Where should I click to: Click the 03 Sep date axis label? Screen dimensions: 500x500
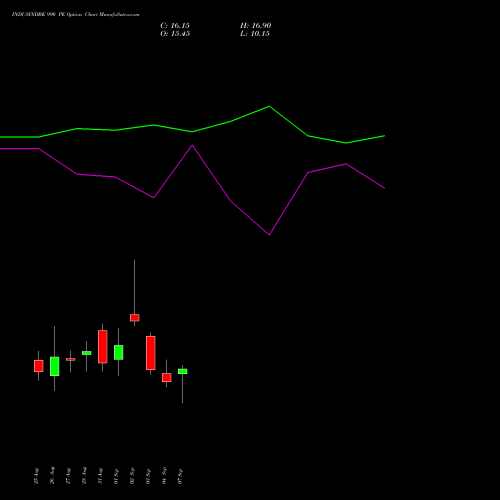click(148, 476)
